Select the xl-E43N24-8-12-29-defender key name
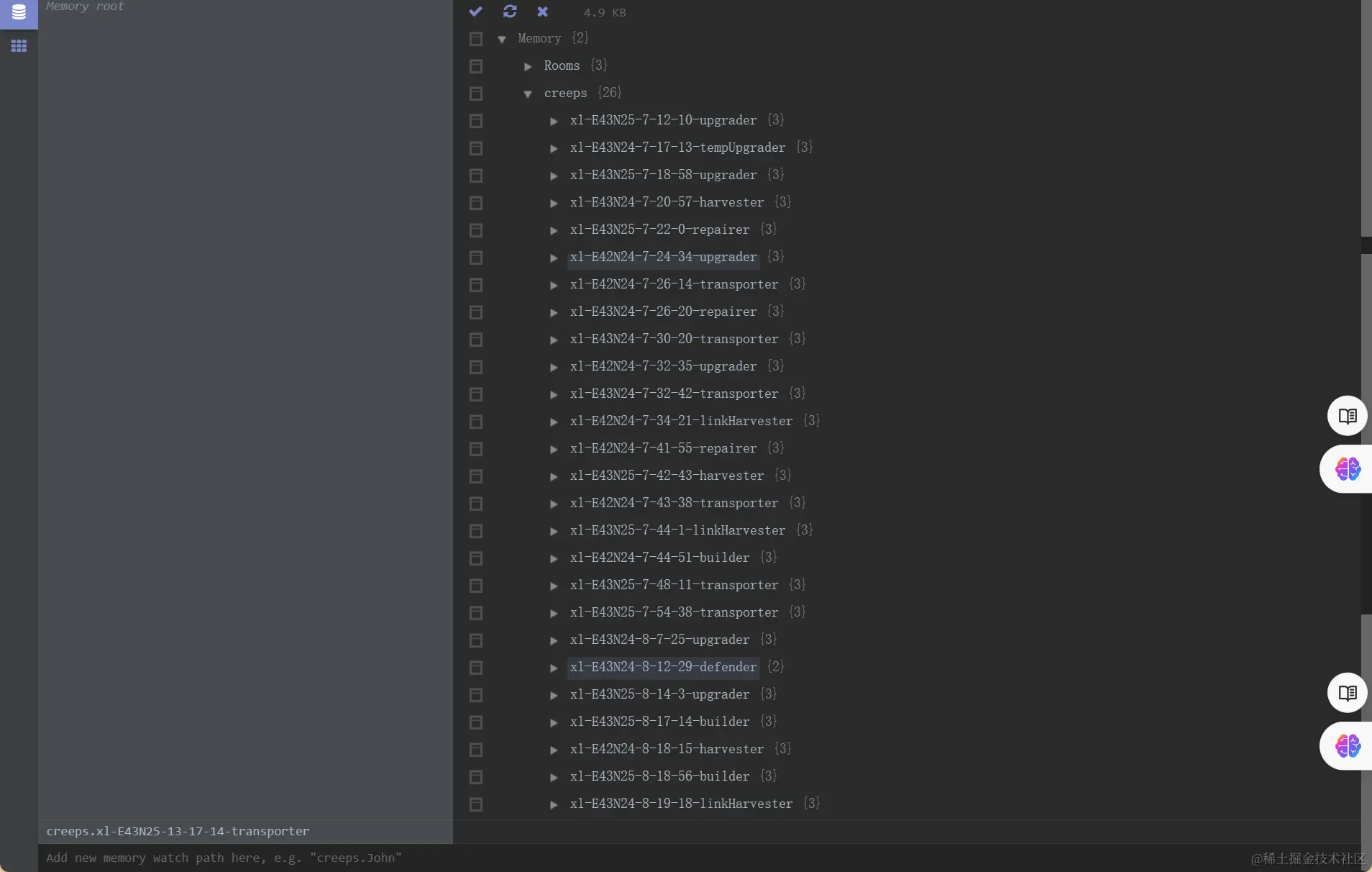Image resolution: width=1372 pixels, height=872 pixels. pos(663,667)
